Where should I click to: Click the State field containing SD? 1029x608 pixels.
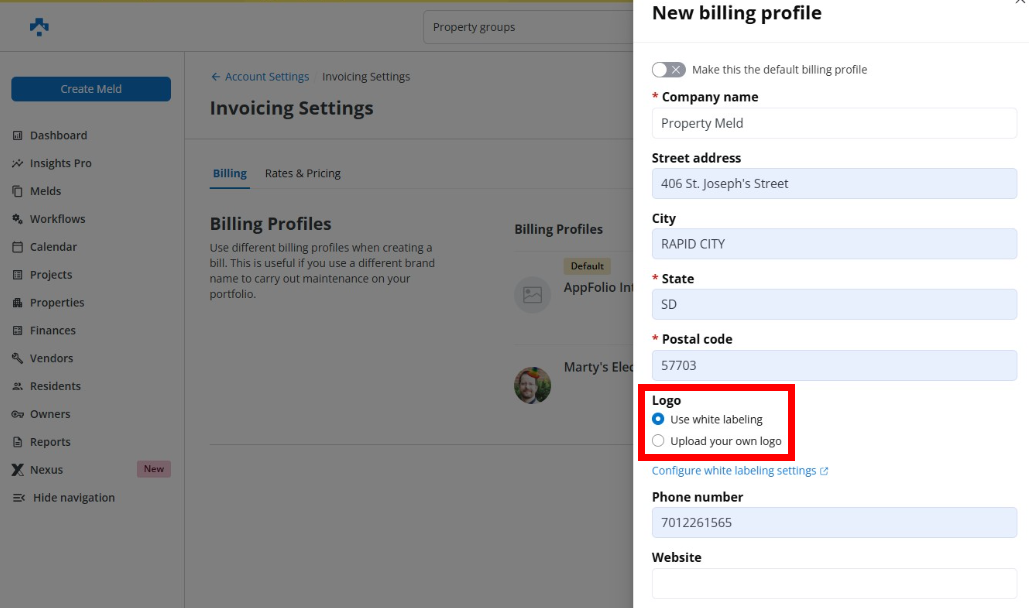pyautogui.click(x=834, y=305)
